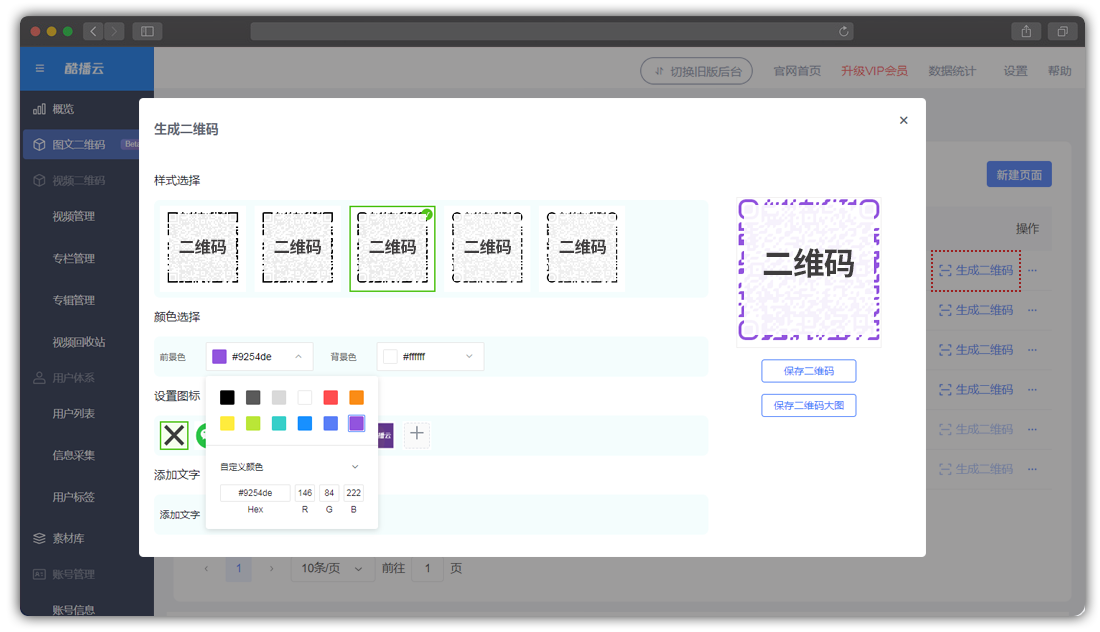Viewport: 1100px width, 632px height.
Task: Select the green-bordered third QR style
Action: pos(392,248)
